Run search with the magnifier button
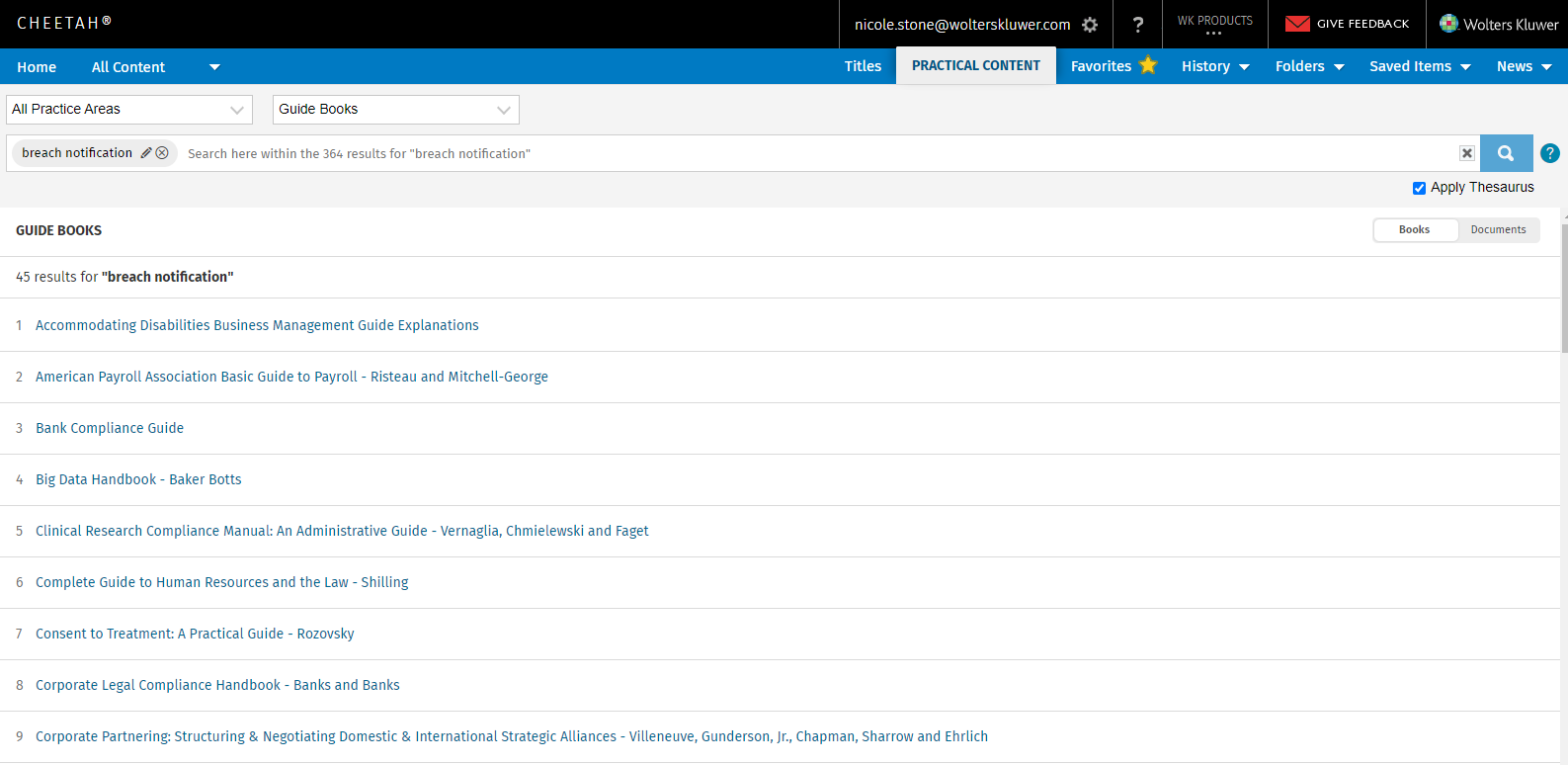This screenshot has width=1568, height=765. pos(1506,153)
